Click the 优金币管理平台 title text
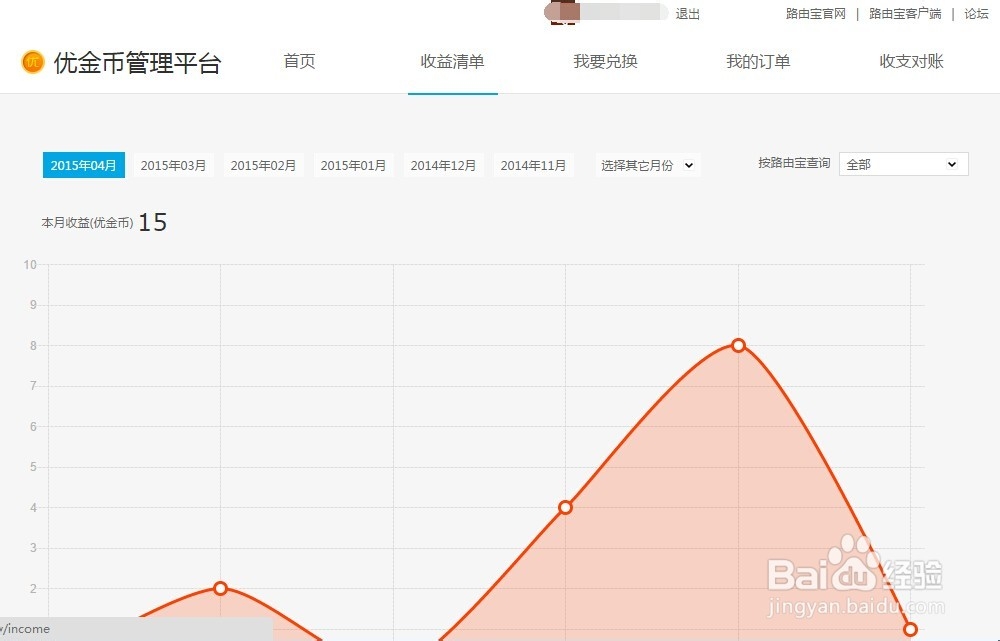 point(137,63)
